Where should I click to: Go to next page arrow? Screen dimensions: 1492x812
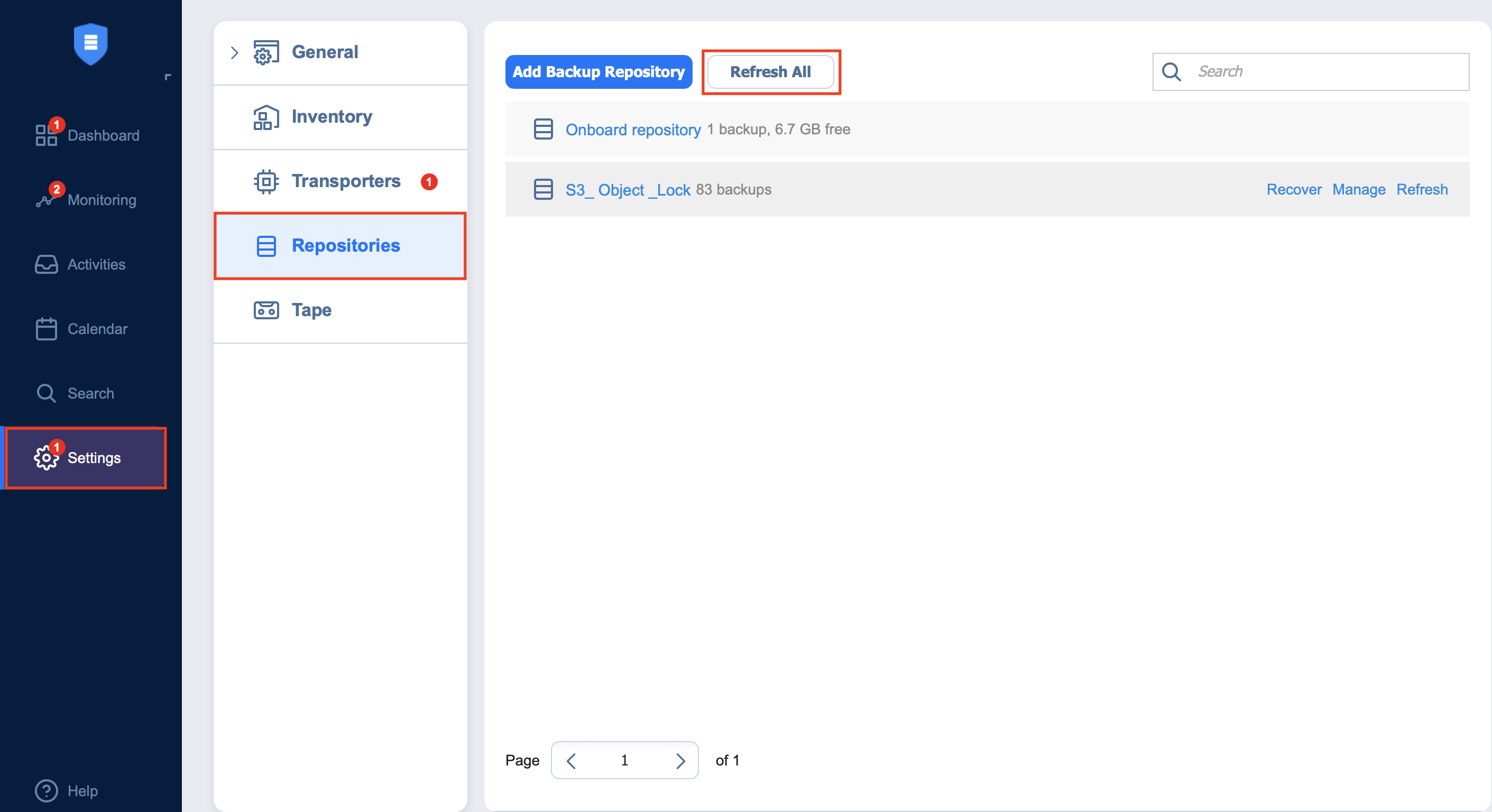point(680,761)
